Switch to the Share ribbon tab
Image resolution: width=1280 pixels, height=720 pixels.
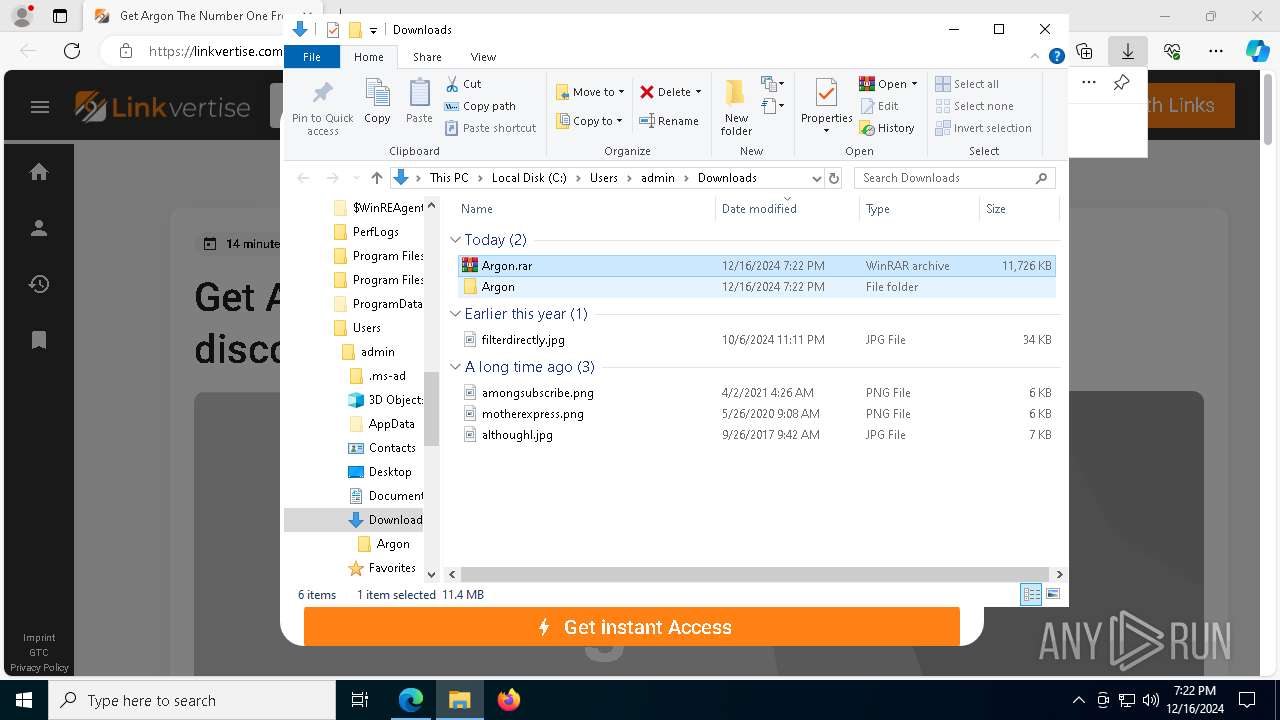point(427,57)
